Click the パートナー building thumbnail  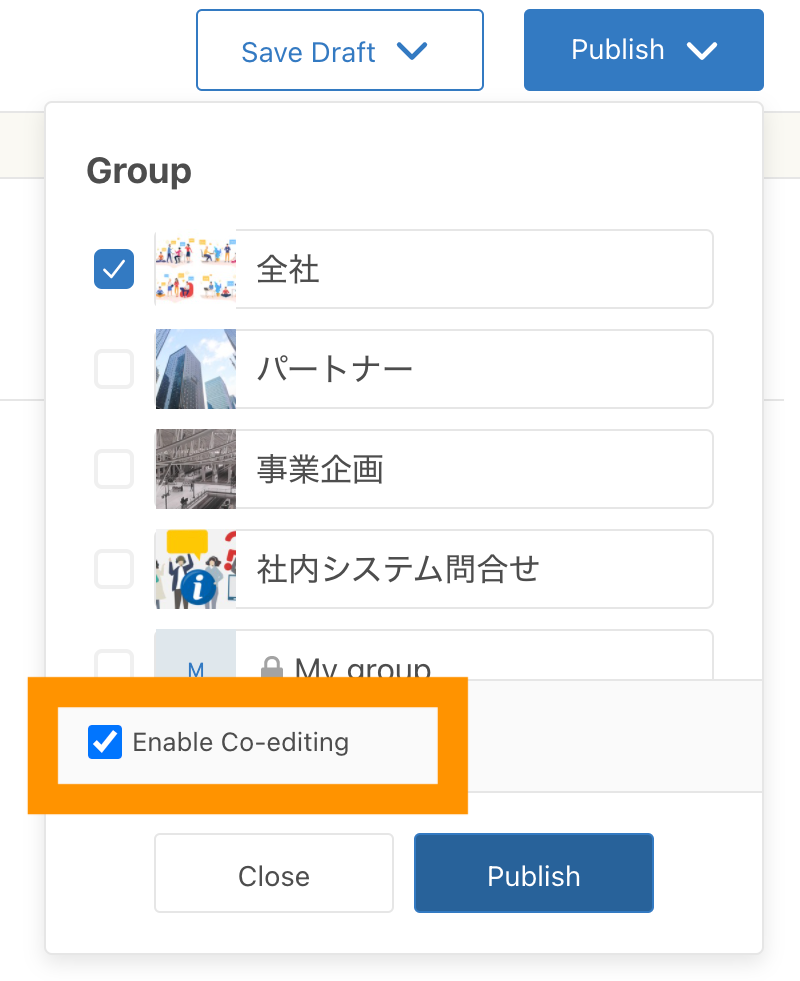tap(196, 369)
